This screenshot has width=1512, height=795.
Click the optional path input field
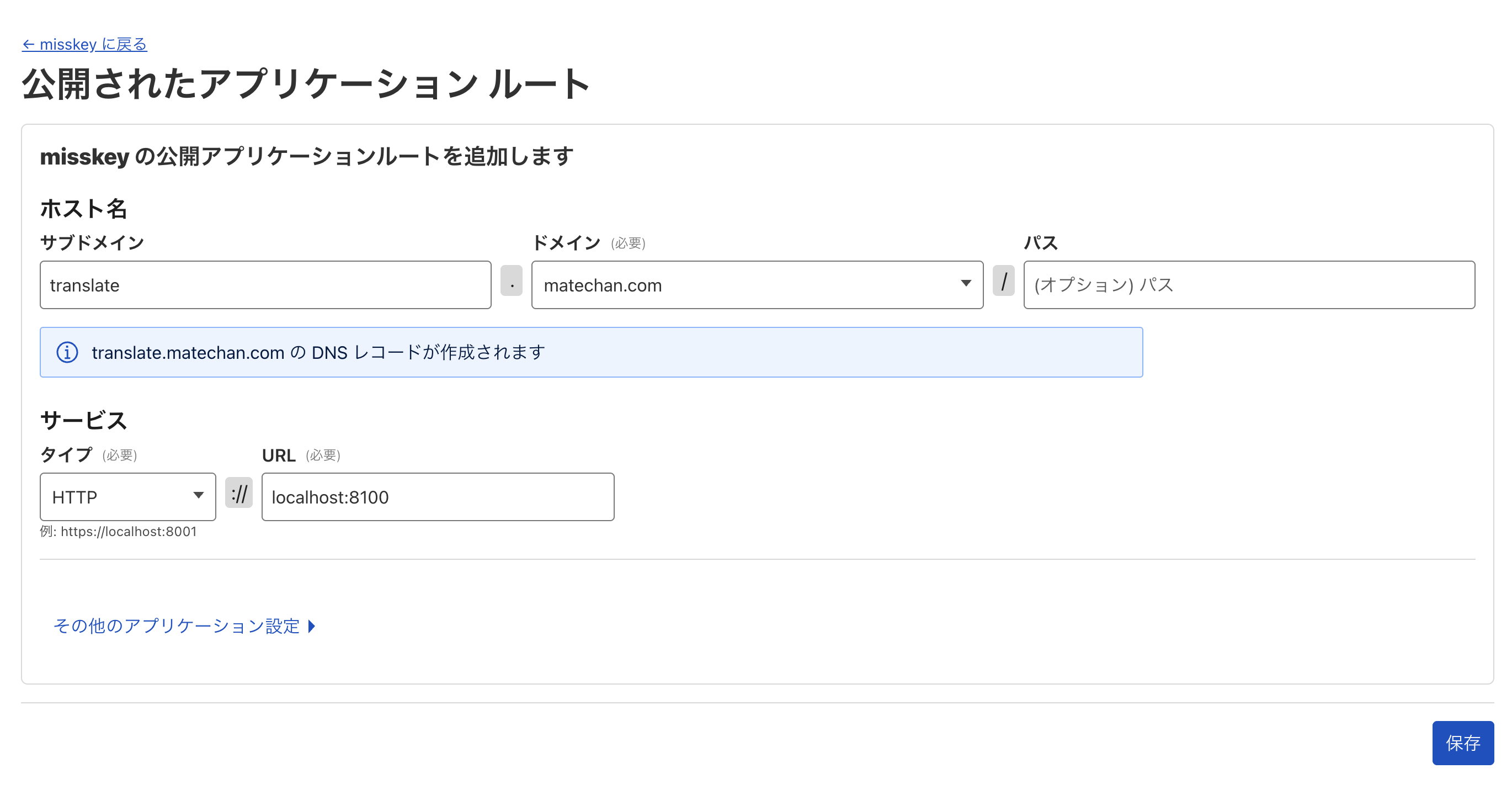(x=1248, y=285)
